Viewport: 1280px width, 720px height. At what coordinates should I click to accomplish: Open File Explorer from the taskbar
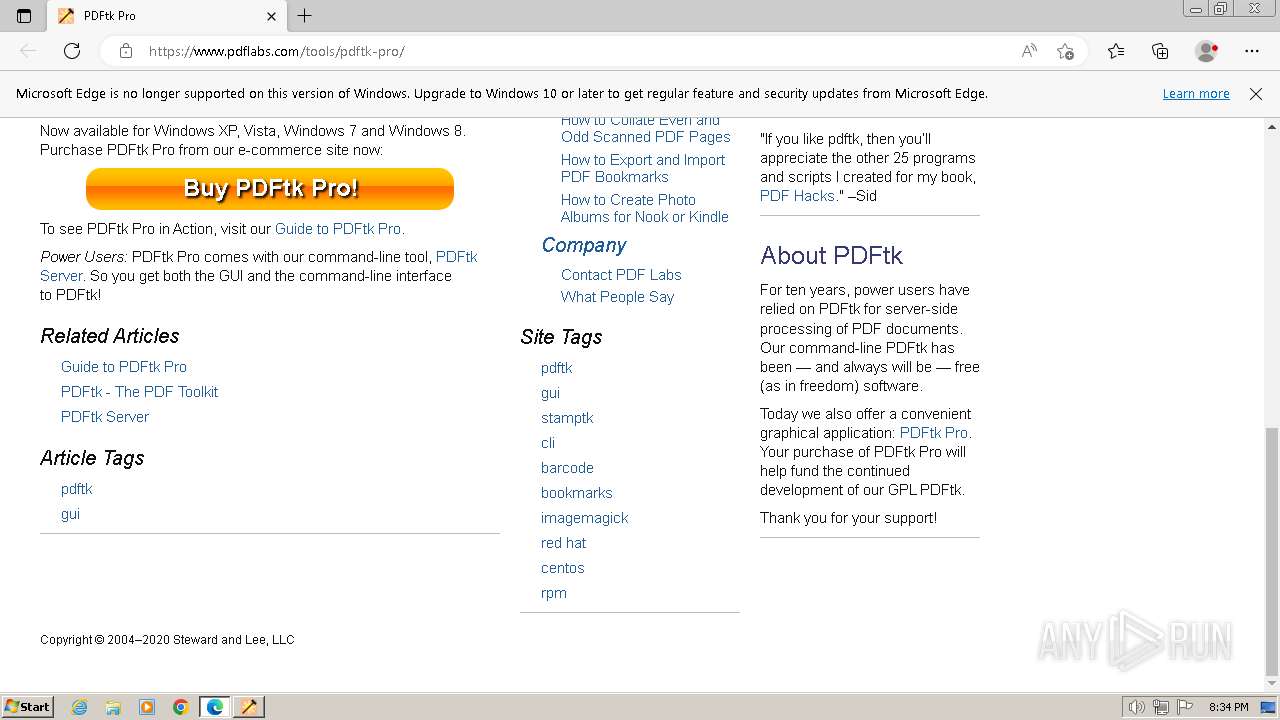113,707
